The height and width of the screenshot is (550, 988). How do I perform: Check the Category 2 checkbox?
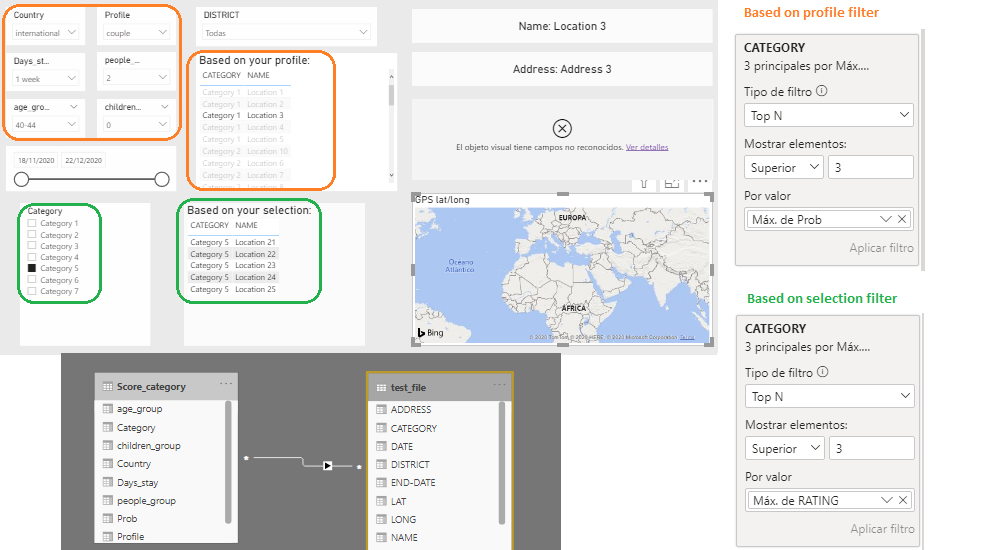32,234
